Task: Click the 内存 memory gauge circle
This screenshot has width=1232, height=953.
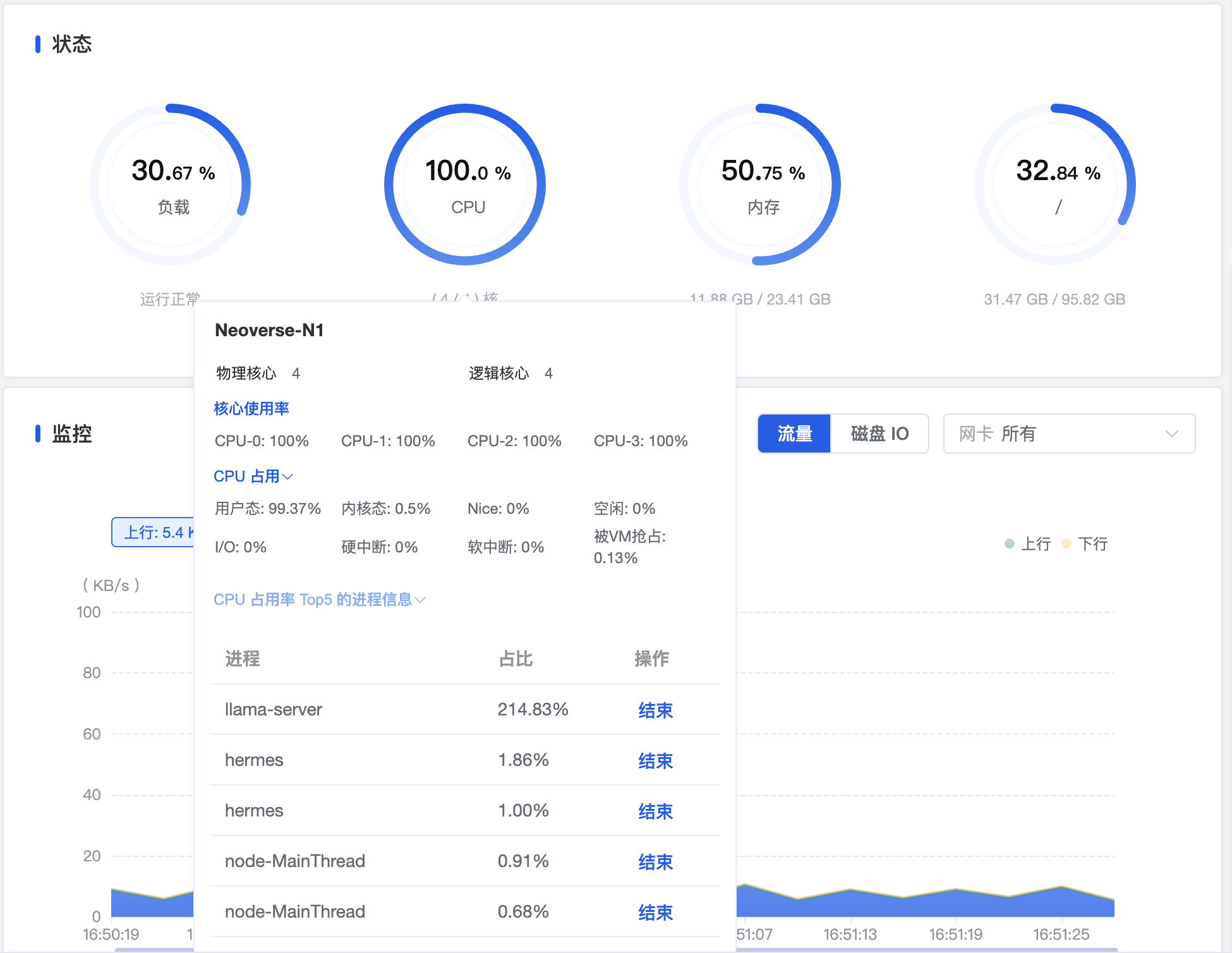Action: [760, 185]
